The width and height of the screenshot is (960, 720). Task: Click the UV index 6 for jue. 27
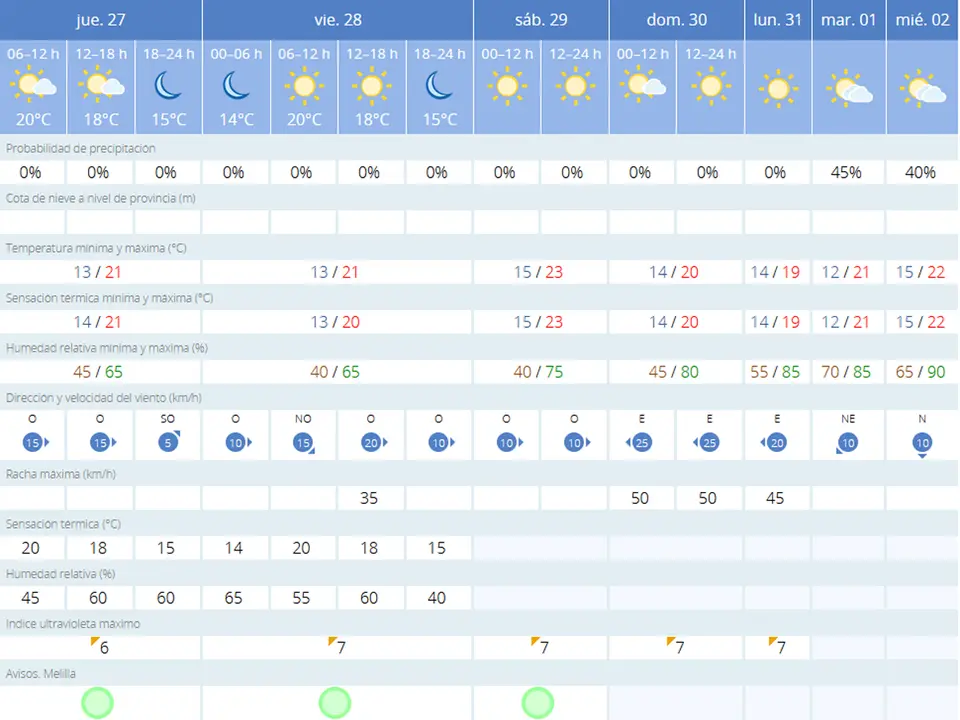click(100, 647)
